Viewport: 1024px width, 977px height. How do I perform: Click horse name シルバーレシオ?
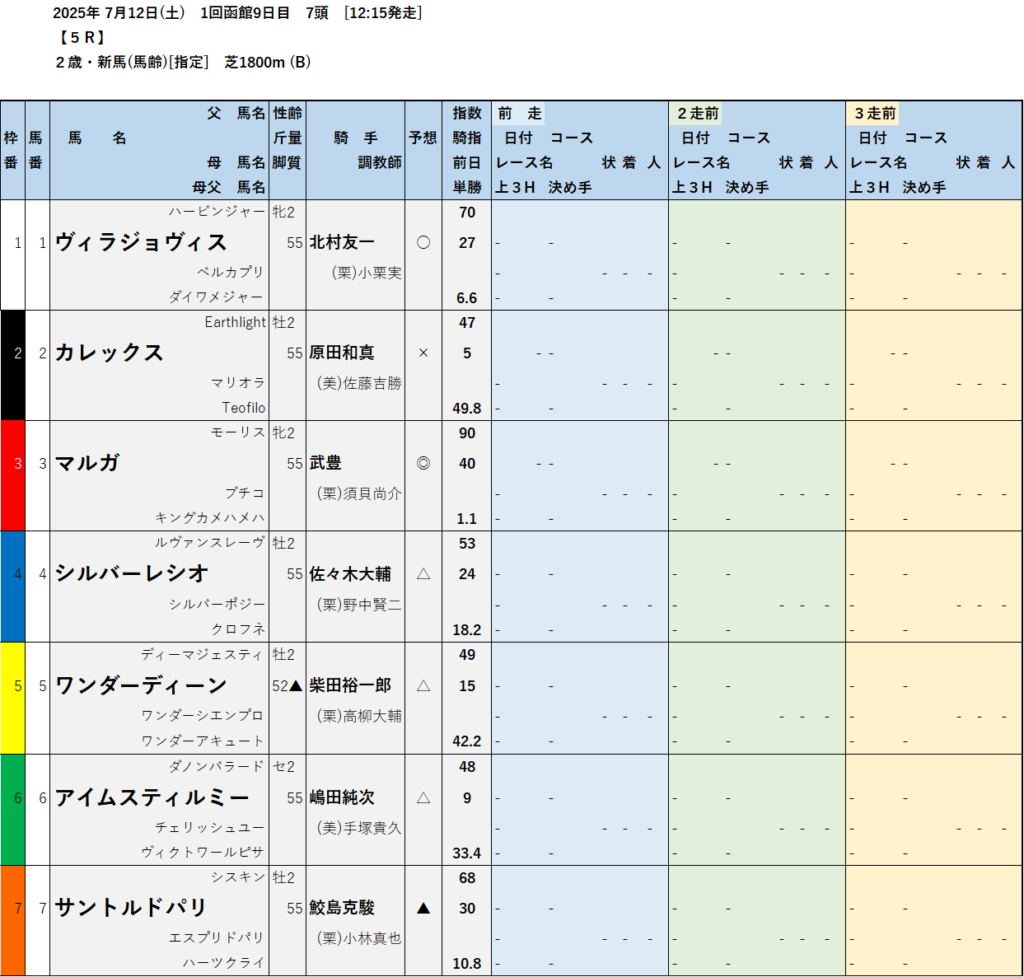tap(131, 573)
